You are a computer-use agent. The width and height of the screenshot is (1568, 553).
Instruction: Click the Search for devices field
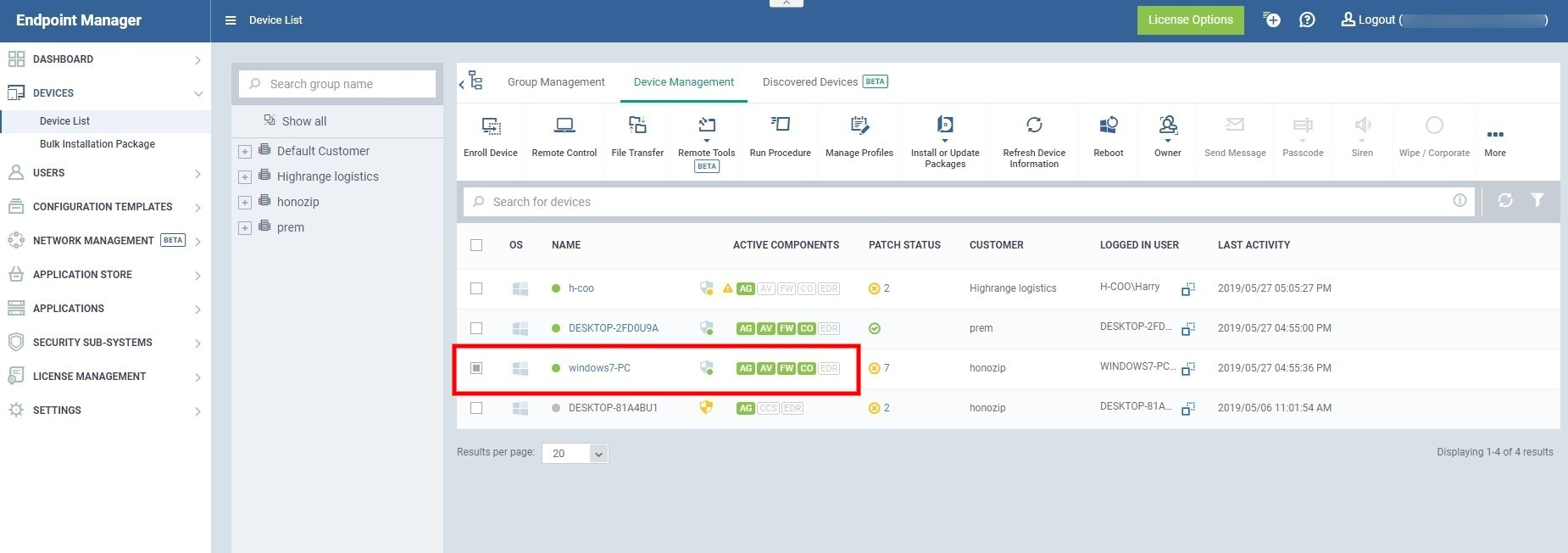(x=969, y=202)
